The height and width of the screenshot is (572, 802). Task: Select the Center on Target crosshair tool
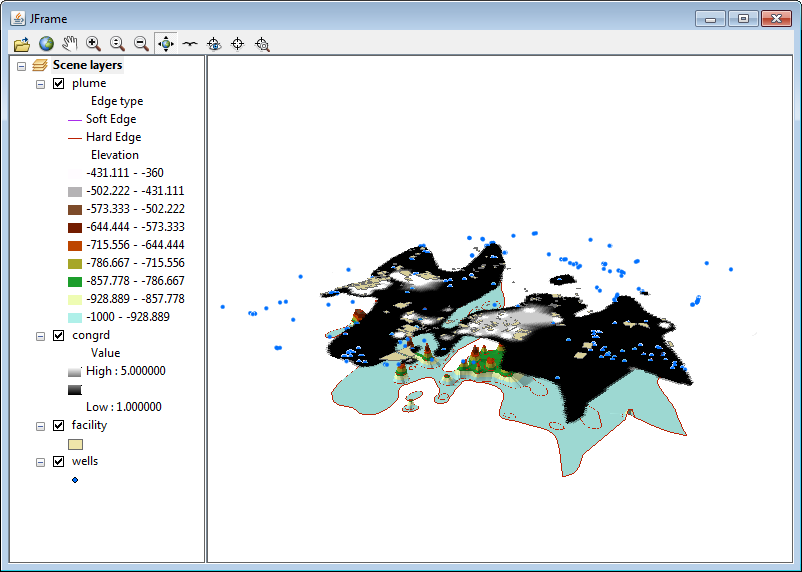pos(238,44)
